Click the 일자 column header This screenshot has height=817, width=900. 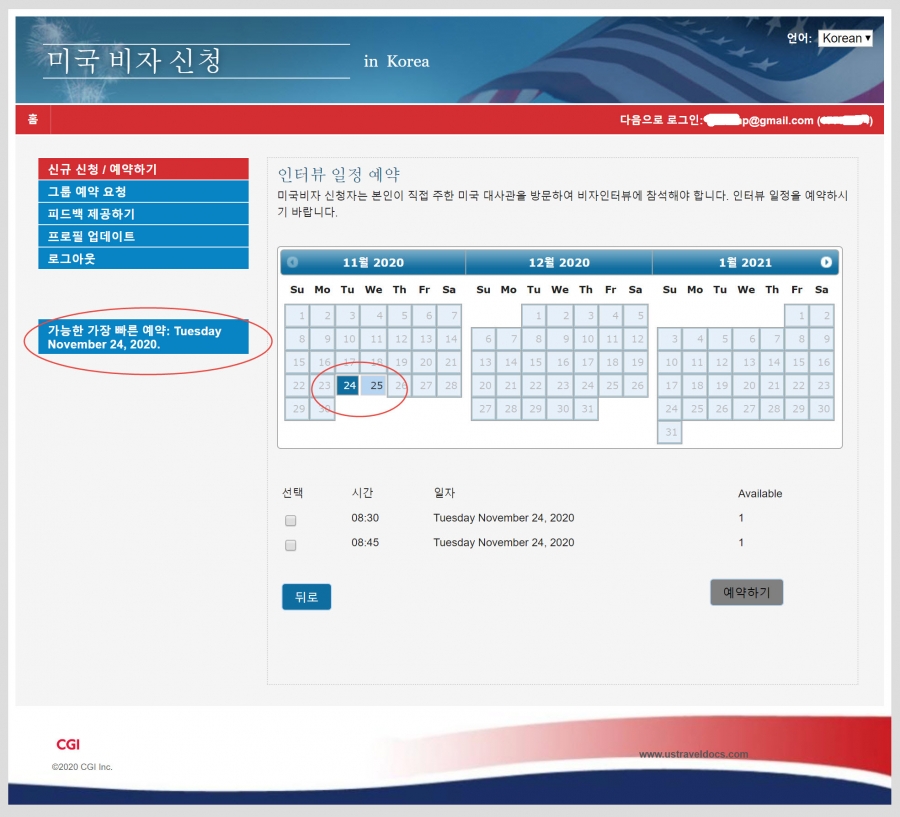[x=444, y=493]
